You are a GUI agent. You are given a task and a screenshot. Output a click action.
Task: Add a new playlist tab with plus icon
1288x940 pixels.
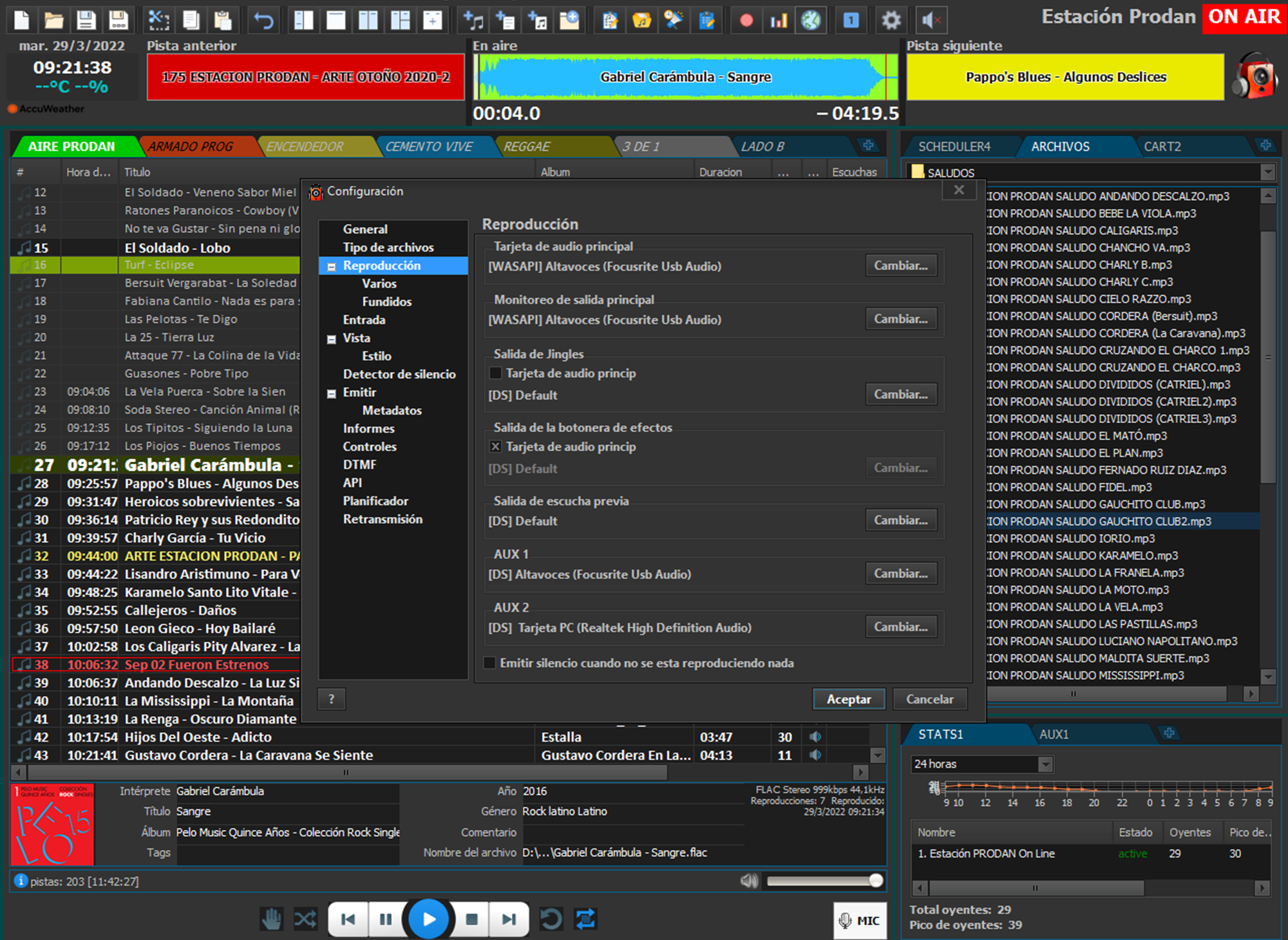tap(868, 146)
